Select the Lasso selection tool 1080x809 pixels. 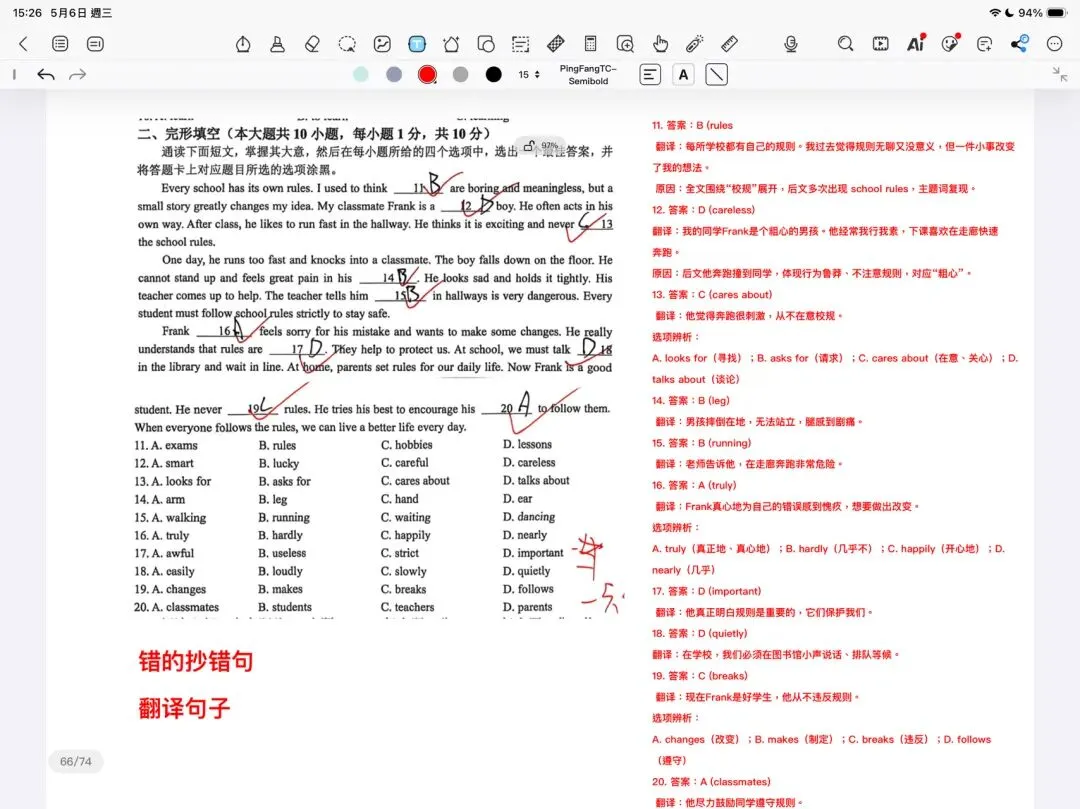tap(347, 44)
